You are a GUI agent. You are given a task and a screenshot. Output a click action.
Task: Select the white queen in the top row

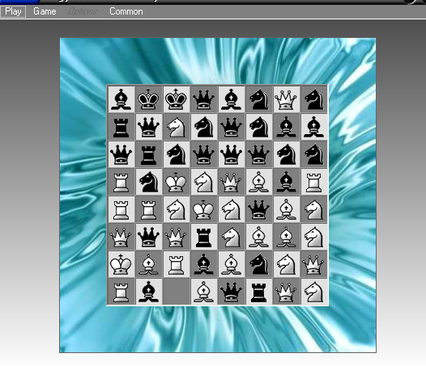pos(286,99)
